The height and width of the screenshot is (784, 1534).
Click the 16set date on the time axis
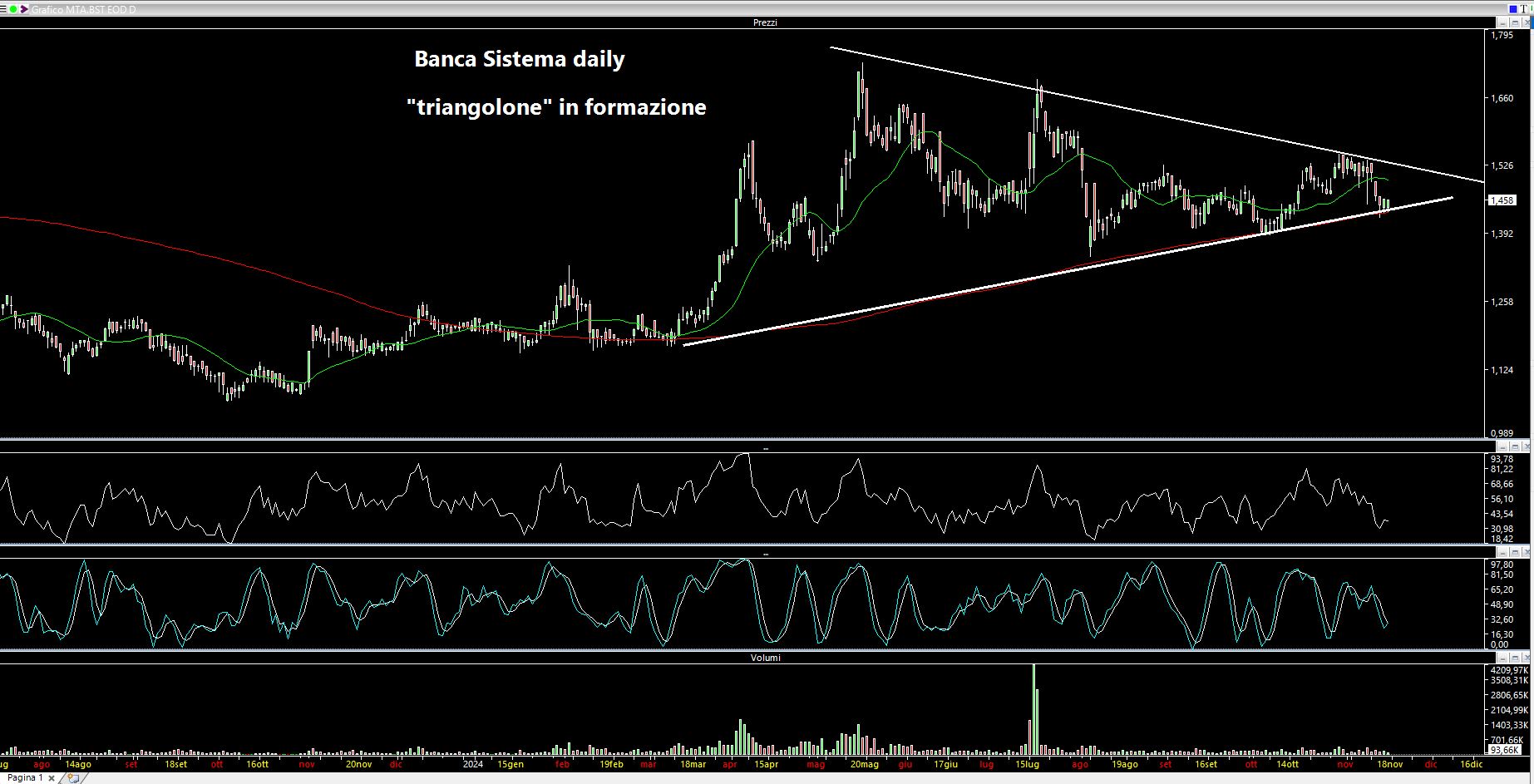(x=1206, y=764)
